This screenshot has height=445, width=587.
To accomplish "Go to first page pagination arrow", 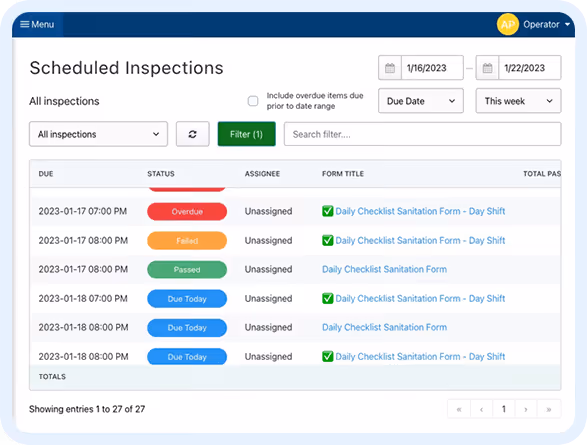I will [459, 409].
